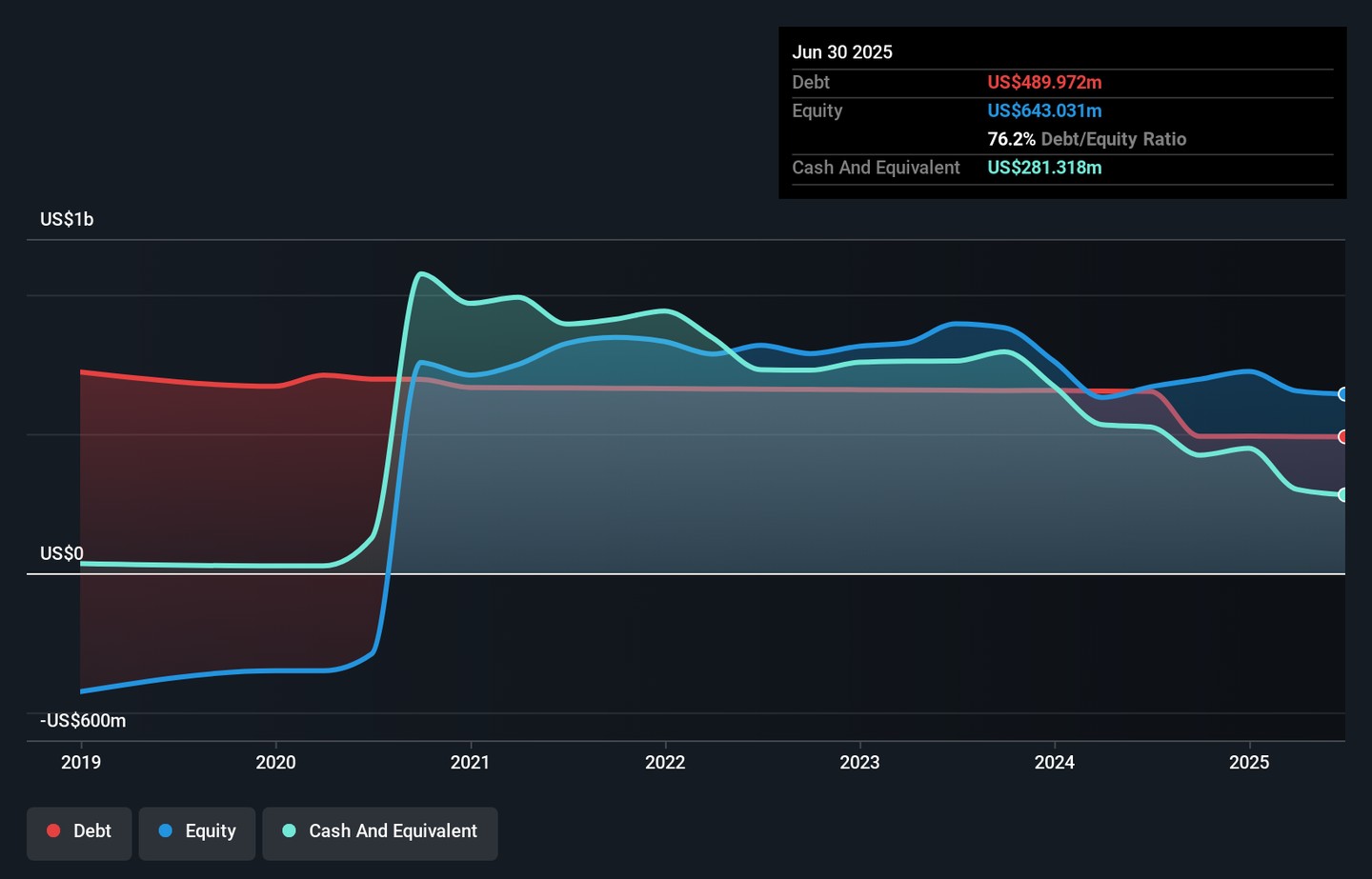Viewport: 1372px width, 879px height.
Task: Hide the Cash And Equivalent series
Action: pyautogui.click(x=380, y=831)
